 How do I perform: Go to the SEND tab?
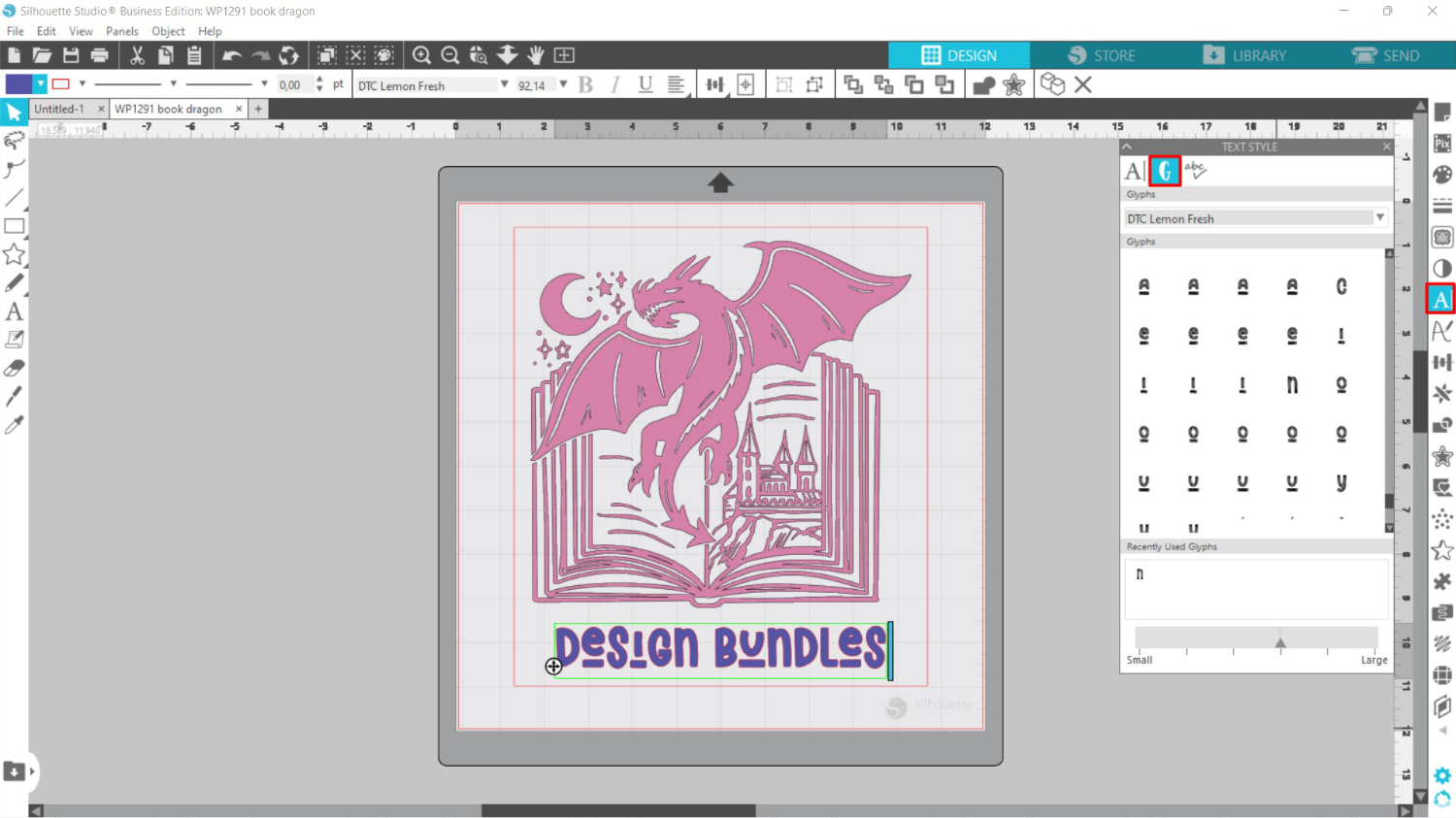pyautogui.click(x=1385, y=55)
